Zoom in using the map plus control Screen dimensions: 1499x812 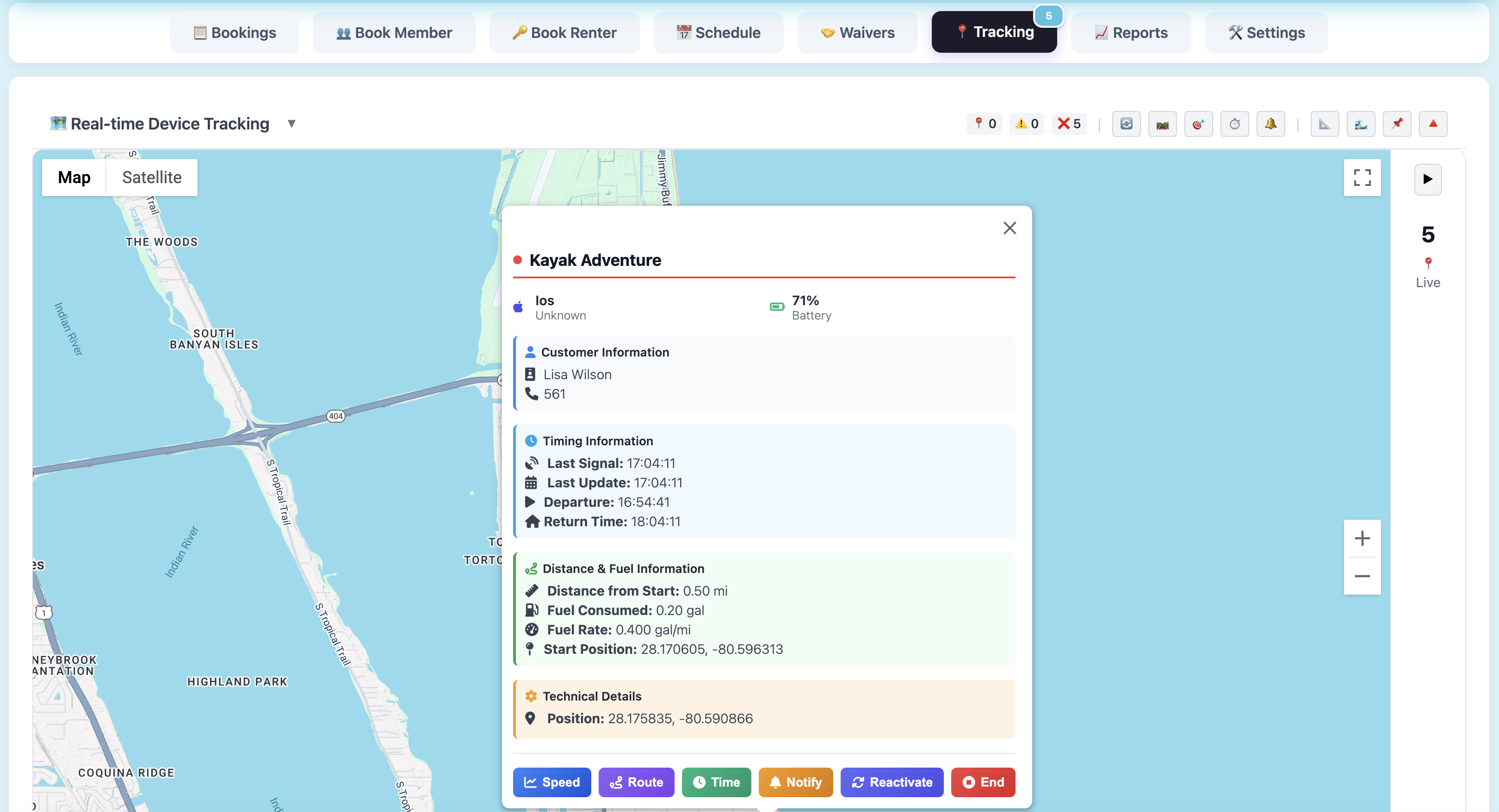pos(1362,538)
